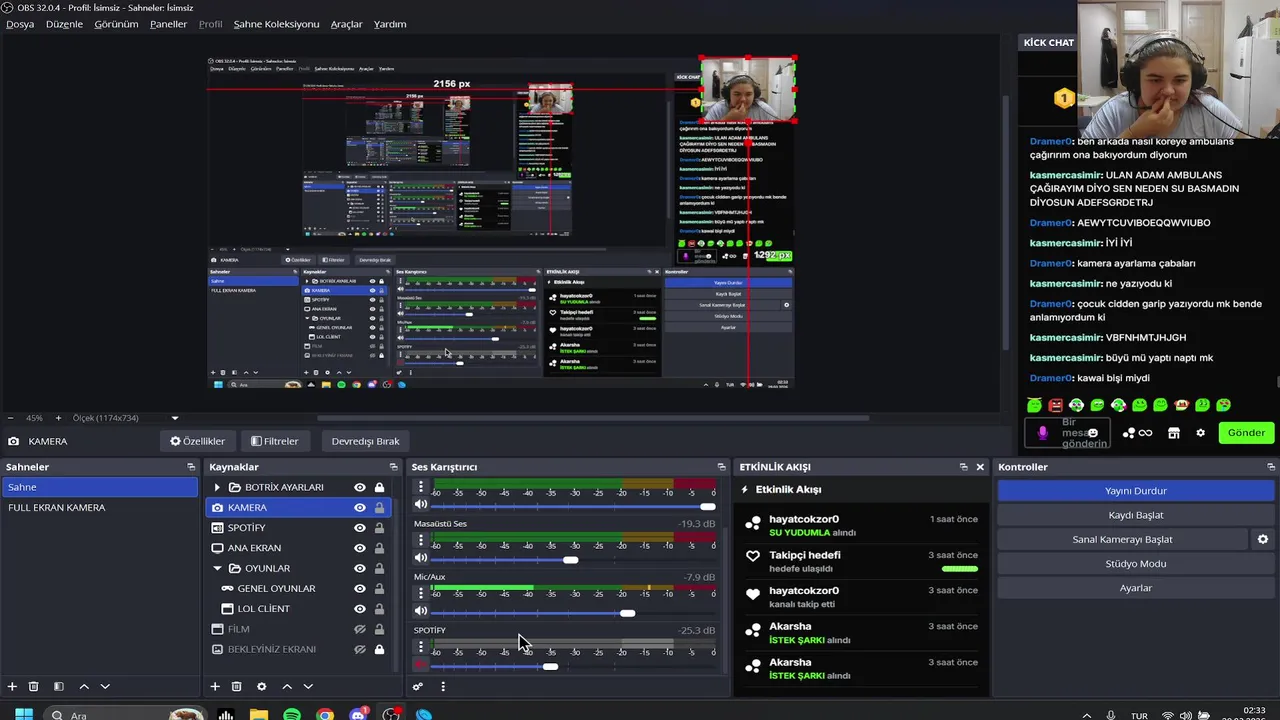Open Discord from Windows taskbar
The height and width of the screenshot is (720, 1280).
(x=359, y=715)
